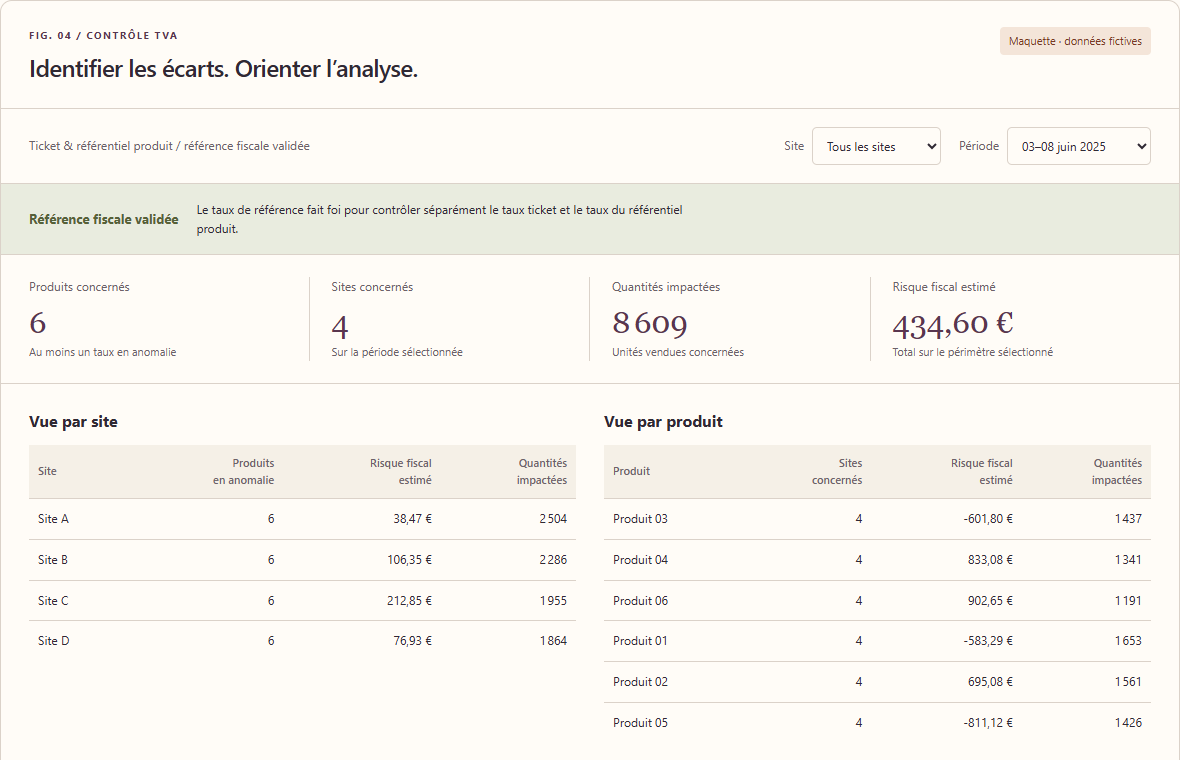Click the 'Maquette · données fictives' badge
This screenshot has height=760, width=1180.
pos(1075,41)
